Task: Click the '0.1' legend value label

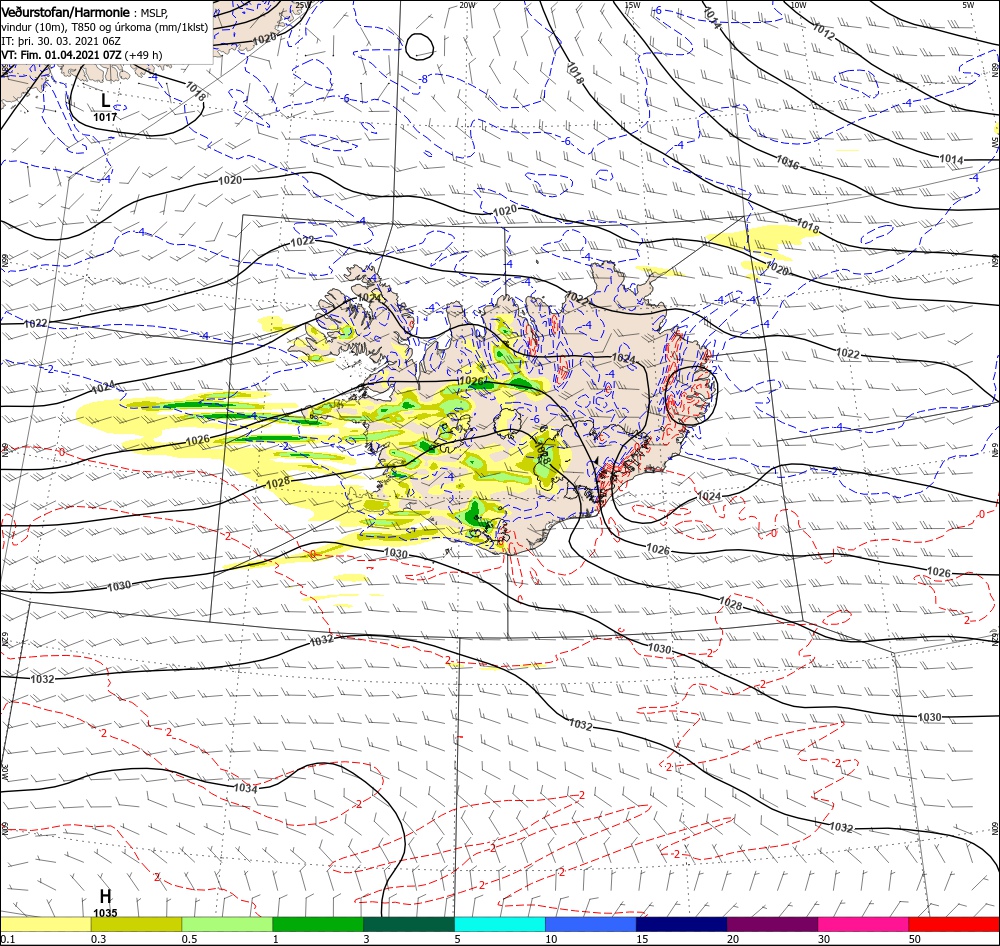Action: pos(8,939)
